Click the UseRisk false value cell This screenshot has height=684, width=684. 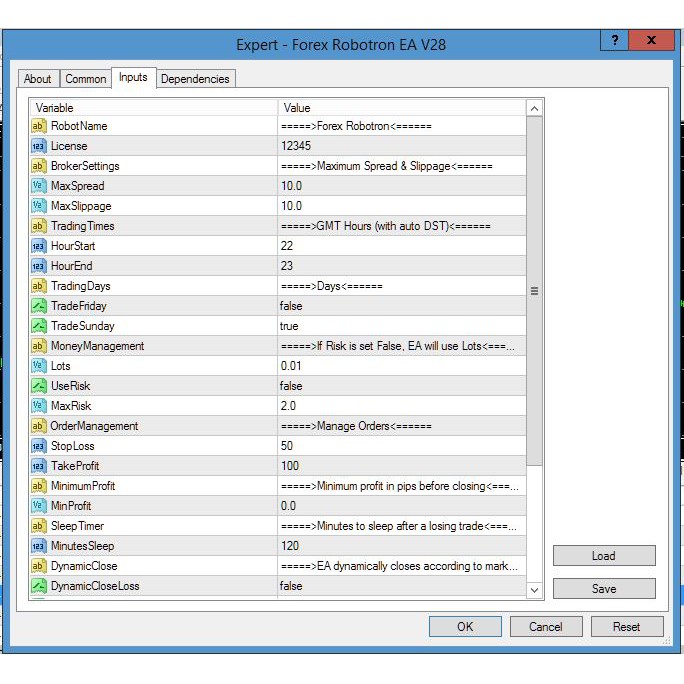click(x=400, y=386)
